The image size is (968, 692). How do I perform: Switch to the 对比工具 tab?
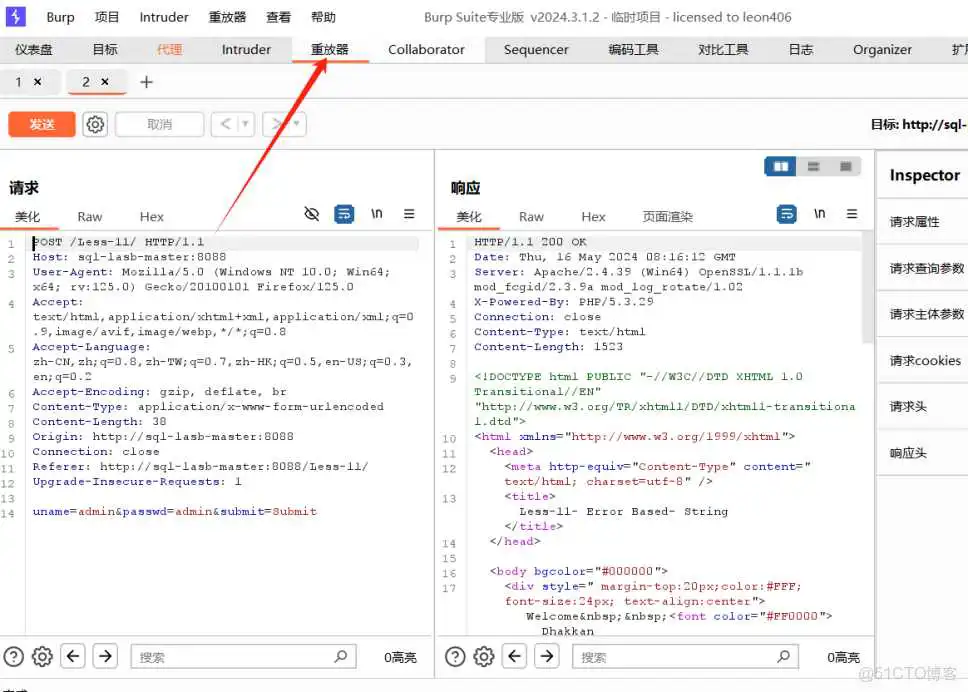[x=723, y=49]
